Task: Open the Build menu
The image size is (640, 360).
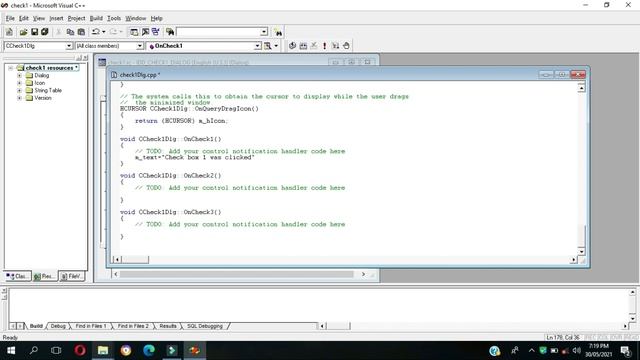Action: (x=96, y=18)
